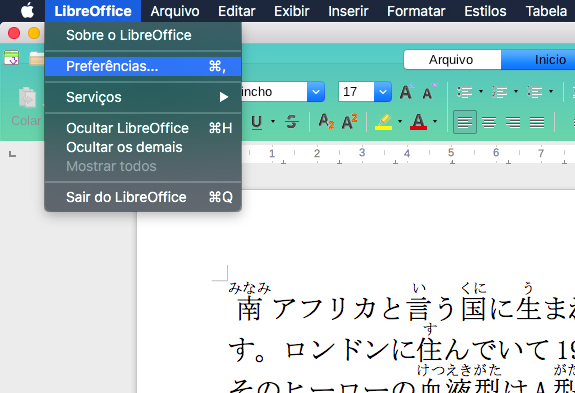The height and width of the screenshot is (393, 575).
Task: Quit via Sair do LibreOffice
Action: click(x=143, y=197)
